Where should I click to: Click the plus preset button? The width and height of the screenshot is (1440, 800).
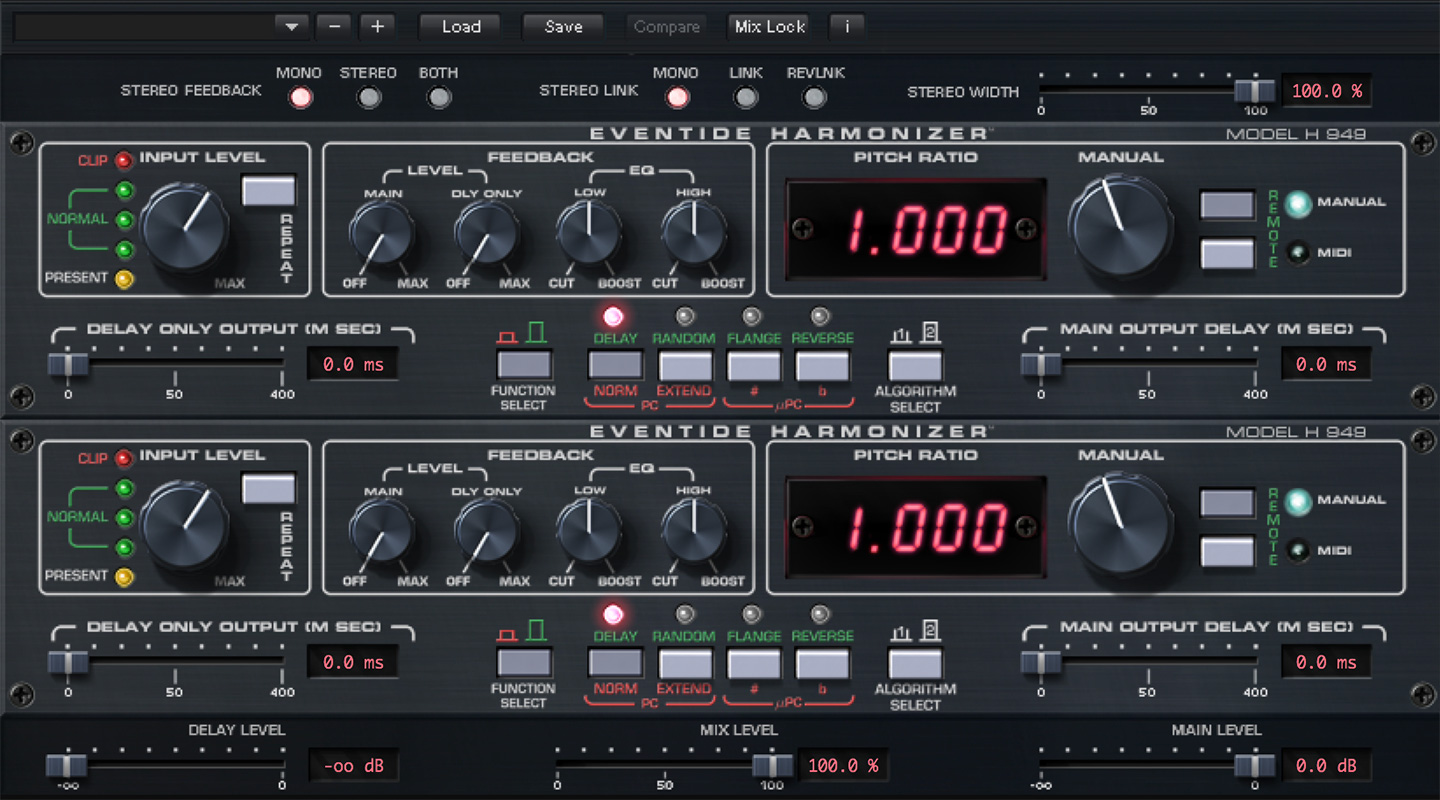tap(377, 27)
